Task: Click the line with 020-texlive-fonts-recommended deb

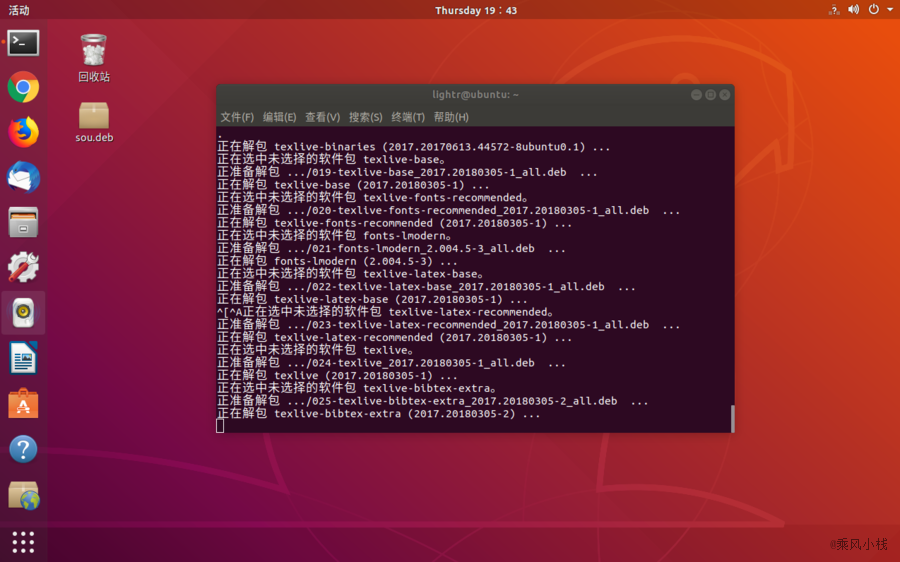Action: (x=448, y=211)
